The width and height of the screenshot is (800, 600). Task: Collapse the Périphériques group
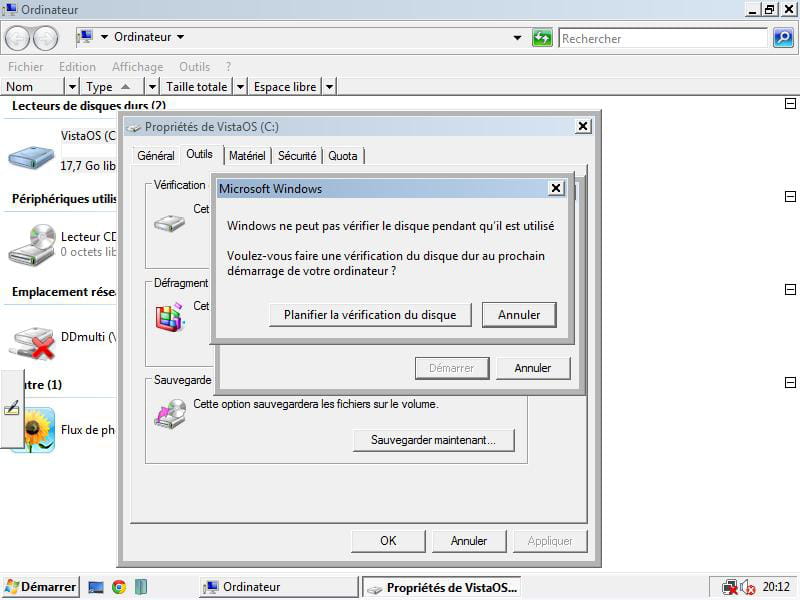pyautogui.click(x=790, y=196)
